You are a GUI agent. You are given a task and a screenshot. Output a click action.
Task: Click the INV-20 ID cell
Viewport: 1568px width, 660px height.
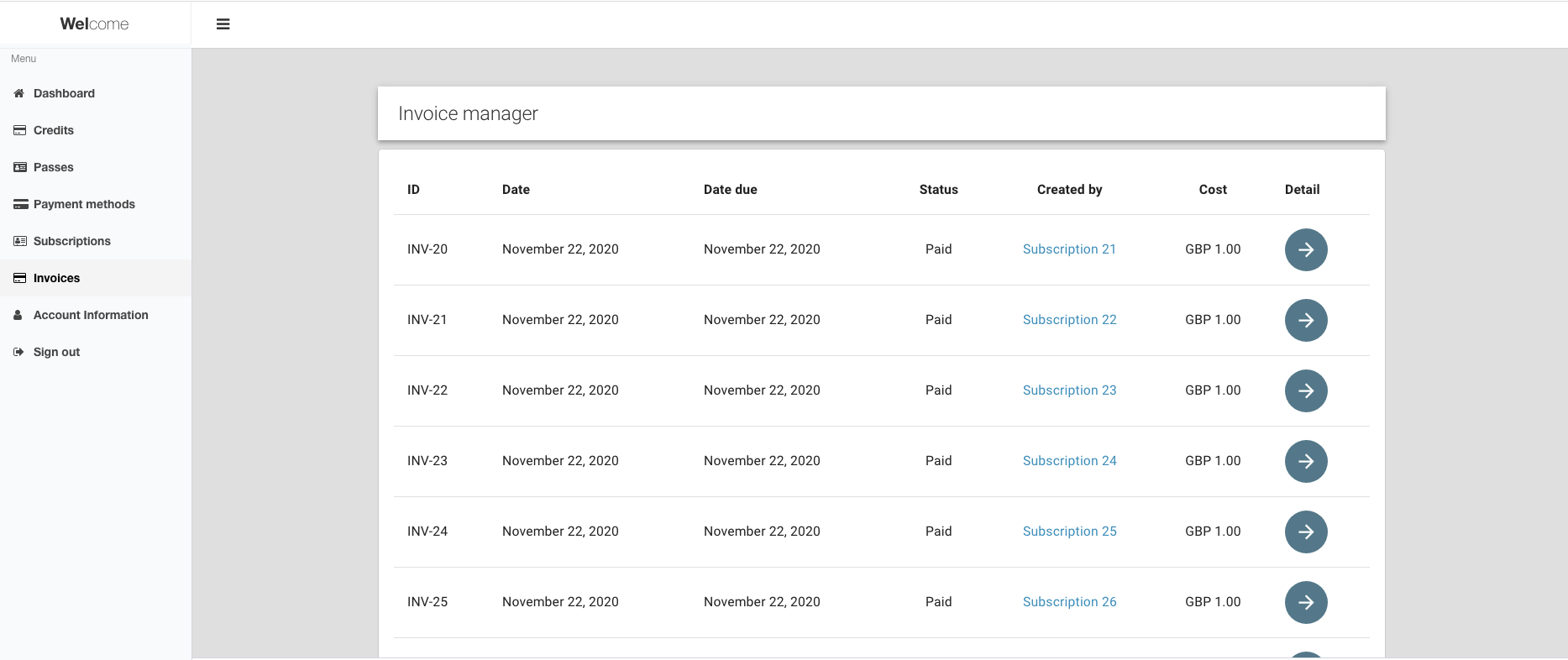(427, 249)
